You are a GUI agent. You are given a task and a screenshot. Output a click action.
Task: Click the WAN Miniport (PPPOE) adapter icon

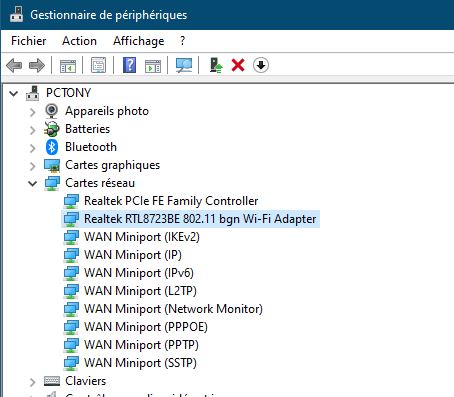pyautogui.click(x=71, y=327)
